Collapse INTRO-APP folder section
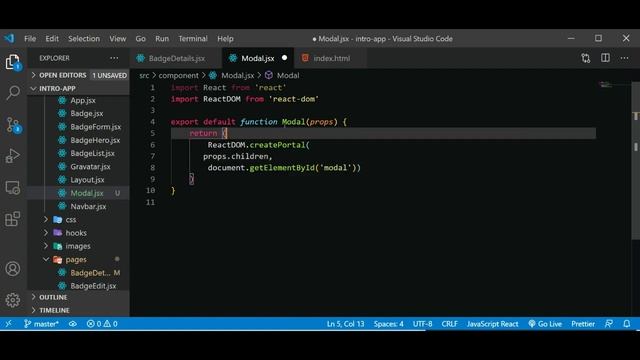This screenshot has width=640, height=360. 79,88
